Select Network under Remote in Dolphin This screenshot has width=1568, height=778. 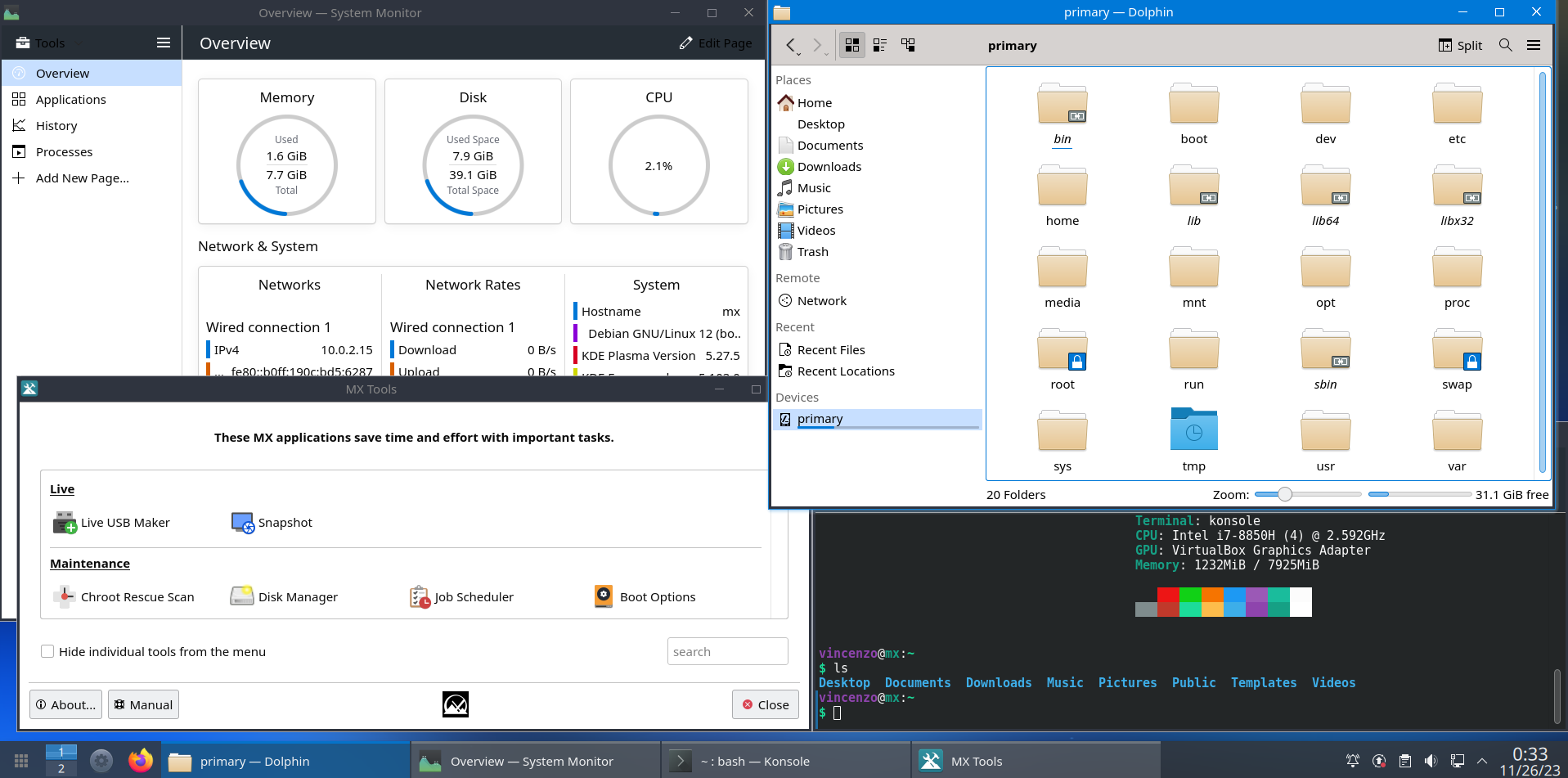point(878,301)
